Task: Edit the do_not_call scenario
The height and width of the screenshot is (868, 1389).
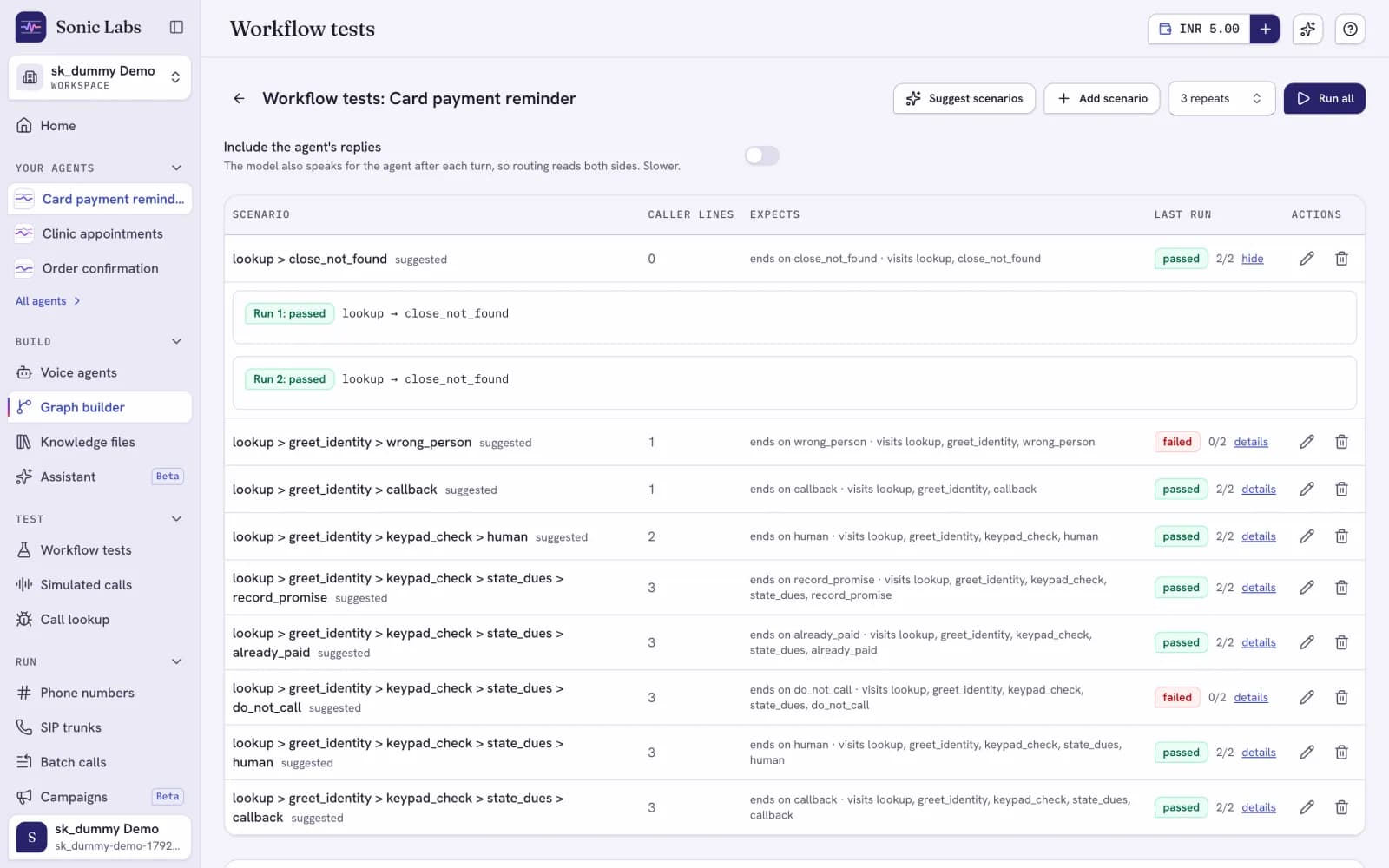Action: click(1307, 698)
